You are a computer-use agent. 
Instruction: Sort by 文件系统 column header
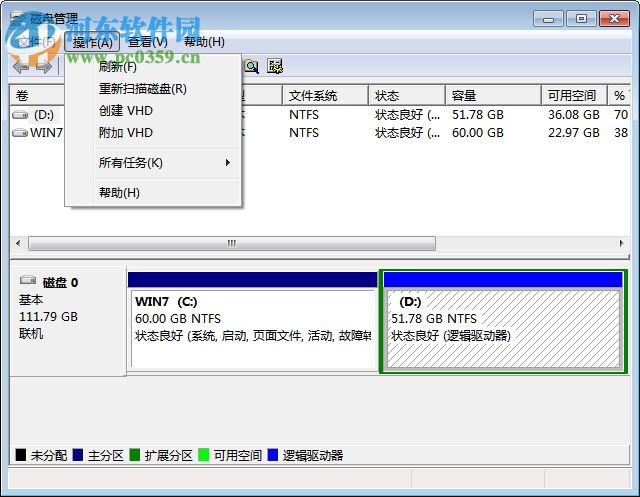[325, 95]
